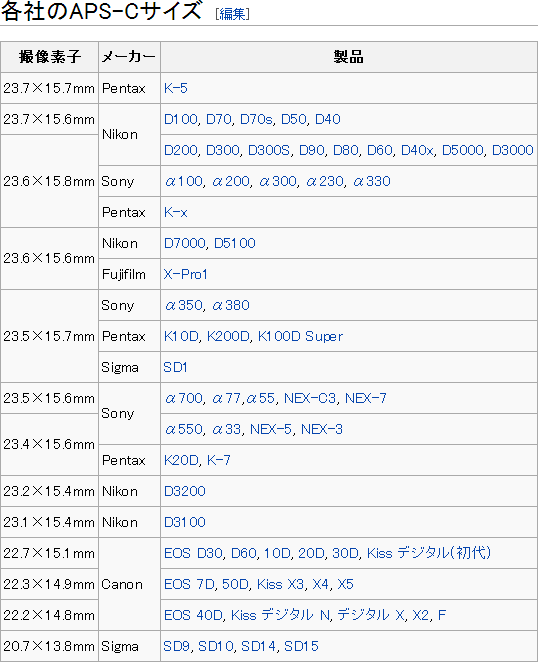The height and width of the screenshot is (662, 538).
Task: Click the 編集 edit link beside the heading
Action: point(232,14)
